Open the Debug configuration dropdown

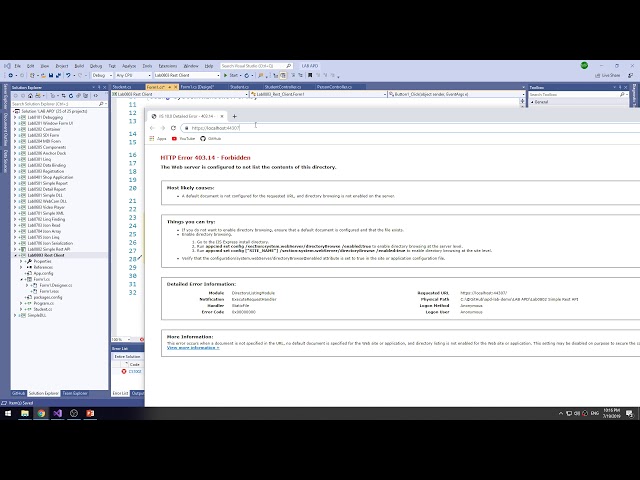[102, 76]
